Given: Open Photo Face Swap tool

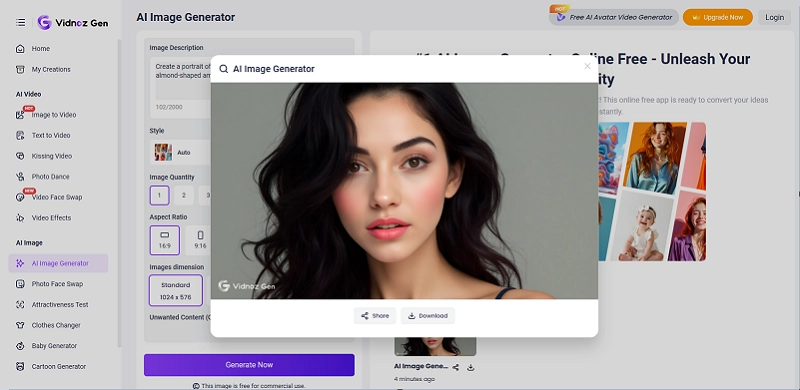Looking at the screenshot, I should point(59,284).
